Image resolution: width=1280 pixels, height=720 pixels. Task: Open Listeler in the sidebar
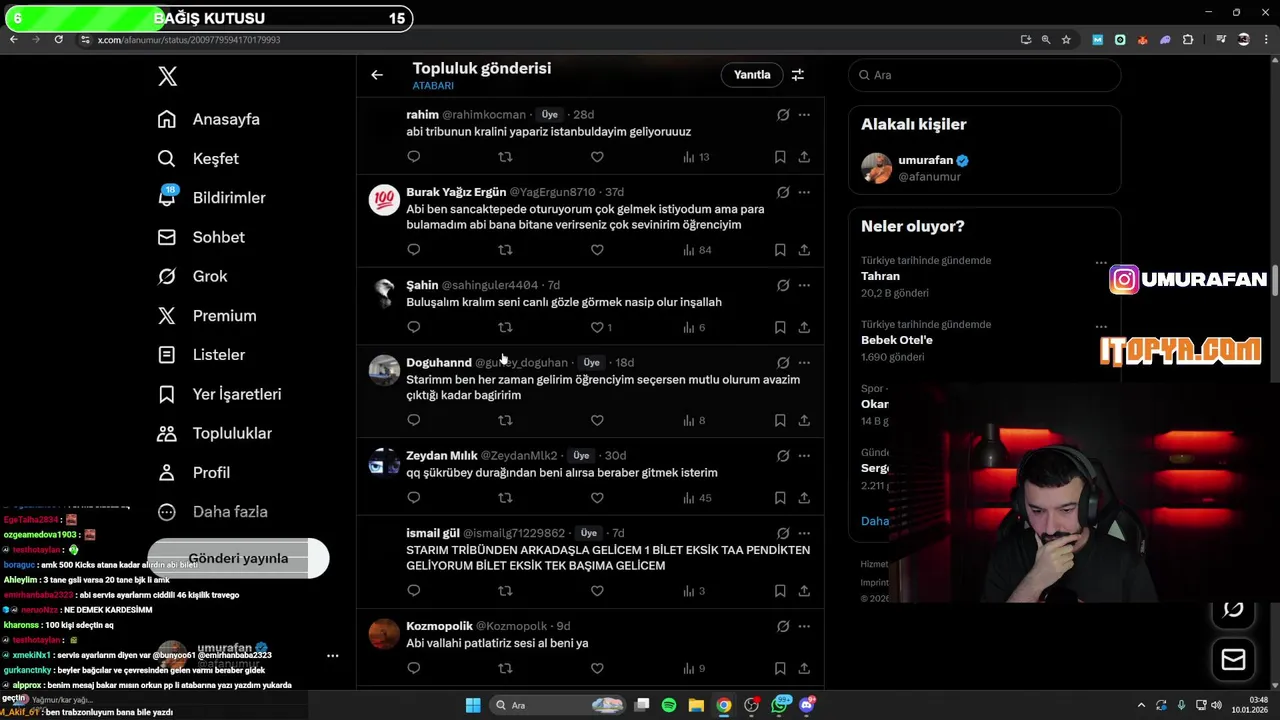click(x=201, y=354)
